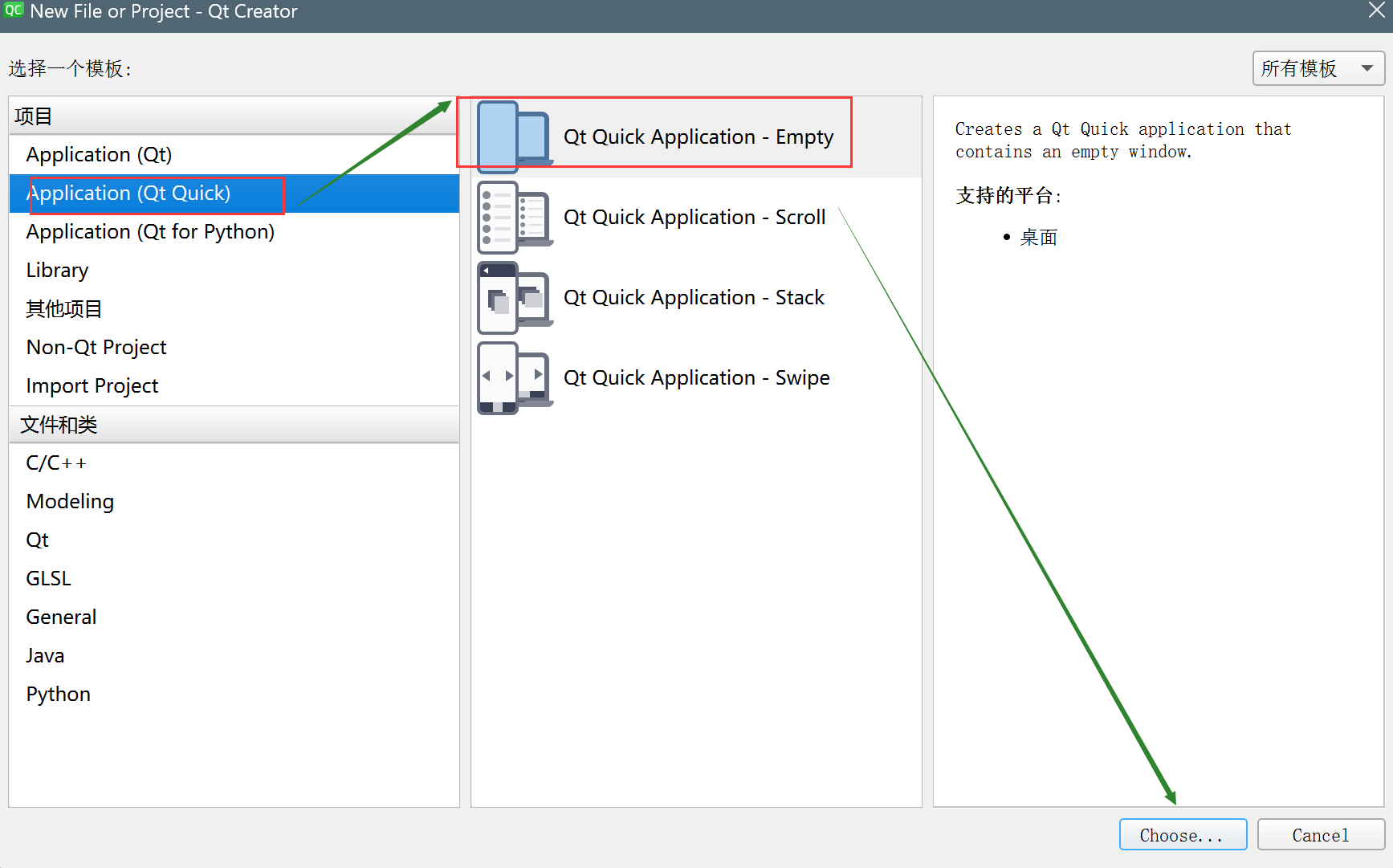
Task: Select the Import Project category
Action: [234, 385]
